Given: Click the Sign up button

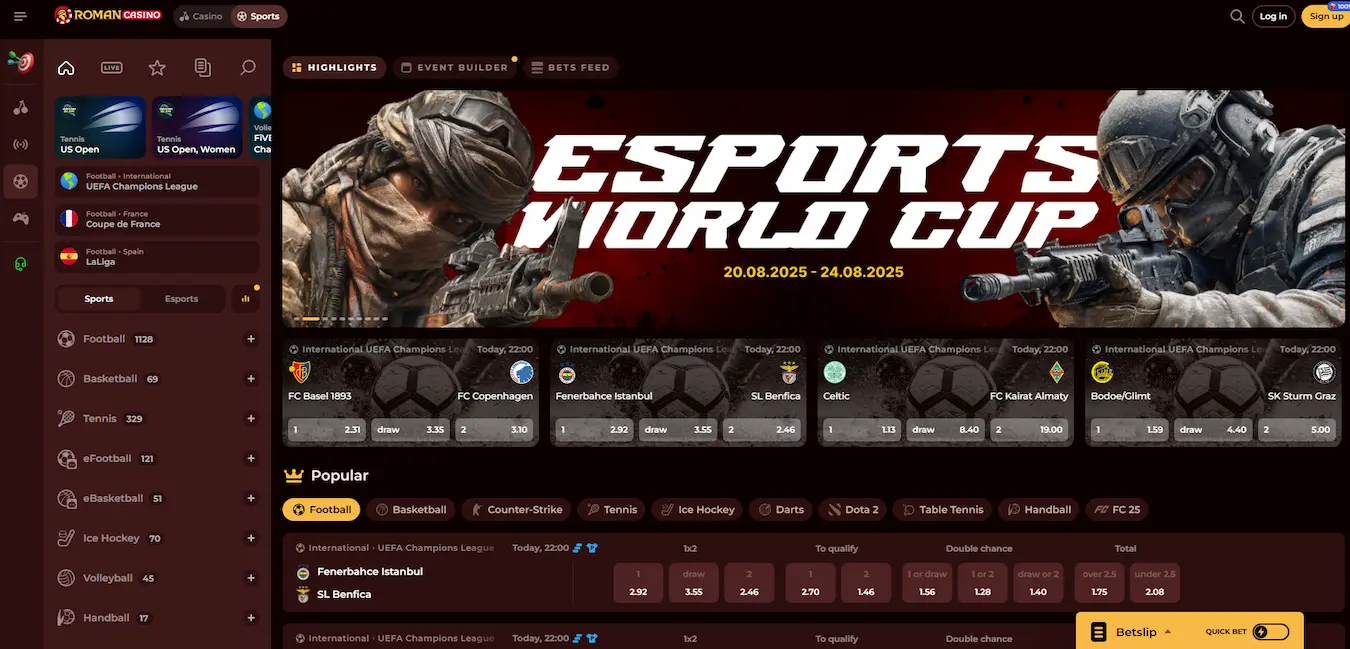Looking at the screenshot, I should point(1326,16).
